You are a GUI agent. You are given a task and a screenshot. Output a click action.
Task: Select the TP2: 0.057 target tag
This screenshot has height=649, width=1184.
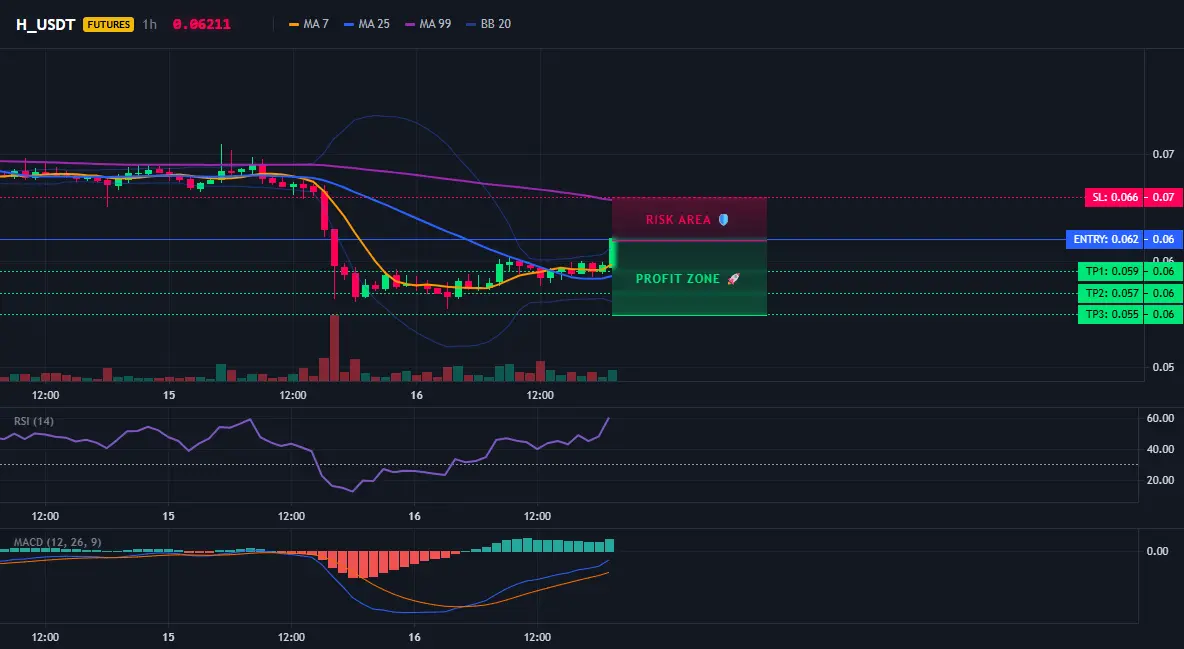(1111, 293)
